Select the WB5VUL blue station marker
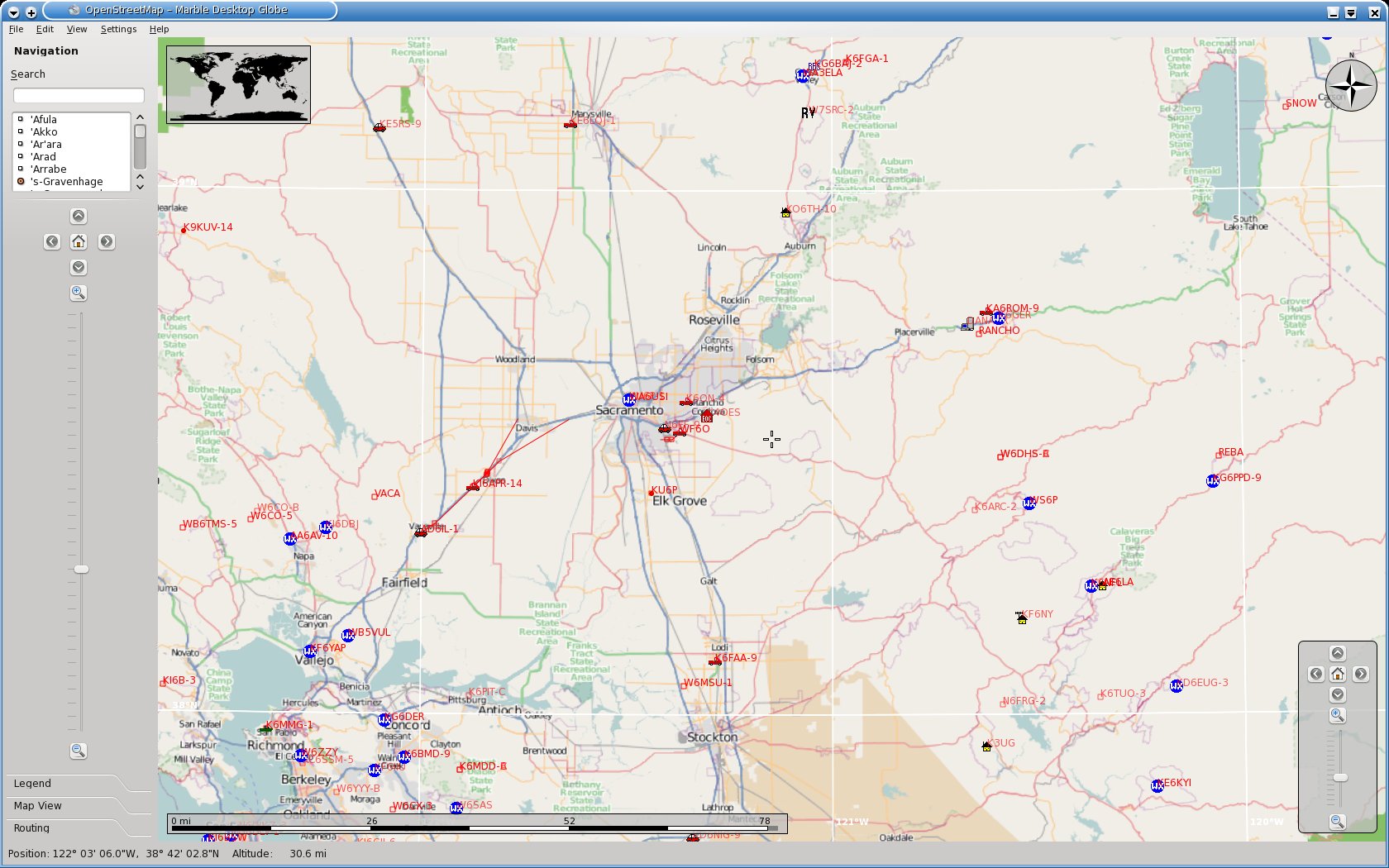This screenshot has width=1389, height=868. point(348,636)
